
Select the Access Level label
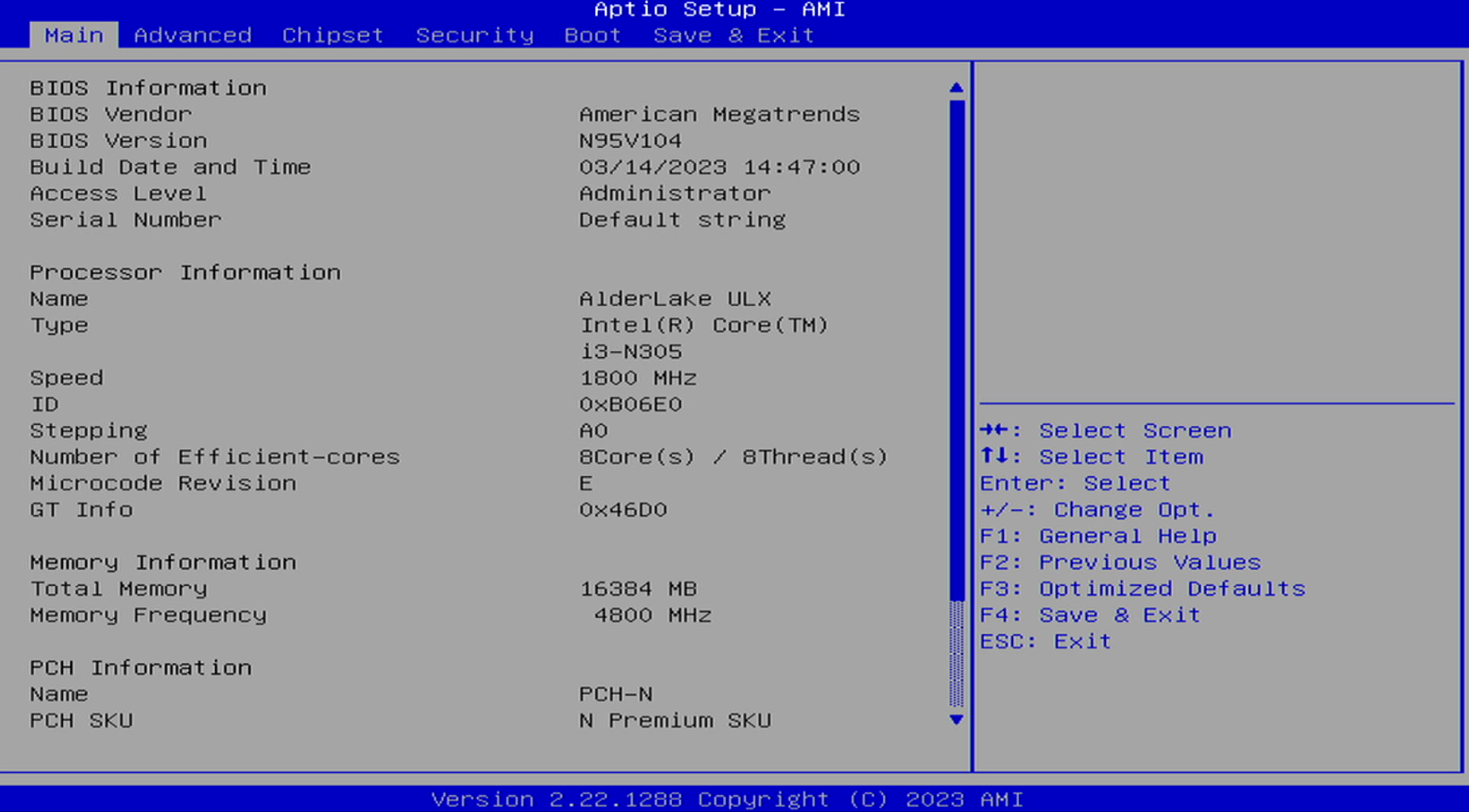pos(118,193)
